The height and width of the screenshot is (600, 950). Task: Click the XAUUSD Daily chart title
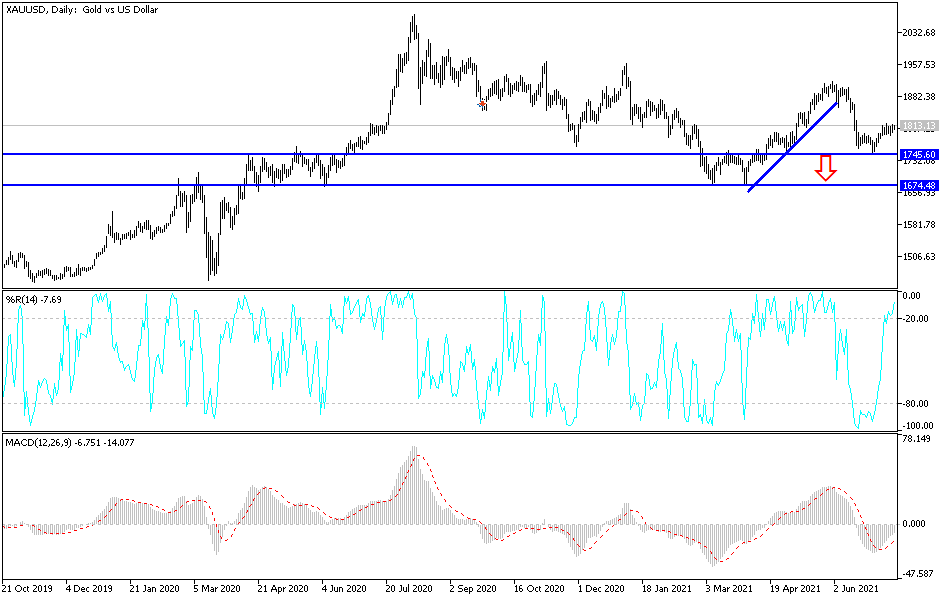pos(82,10)
